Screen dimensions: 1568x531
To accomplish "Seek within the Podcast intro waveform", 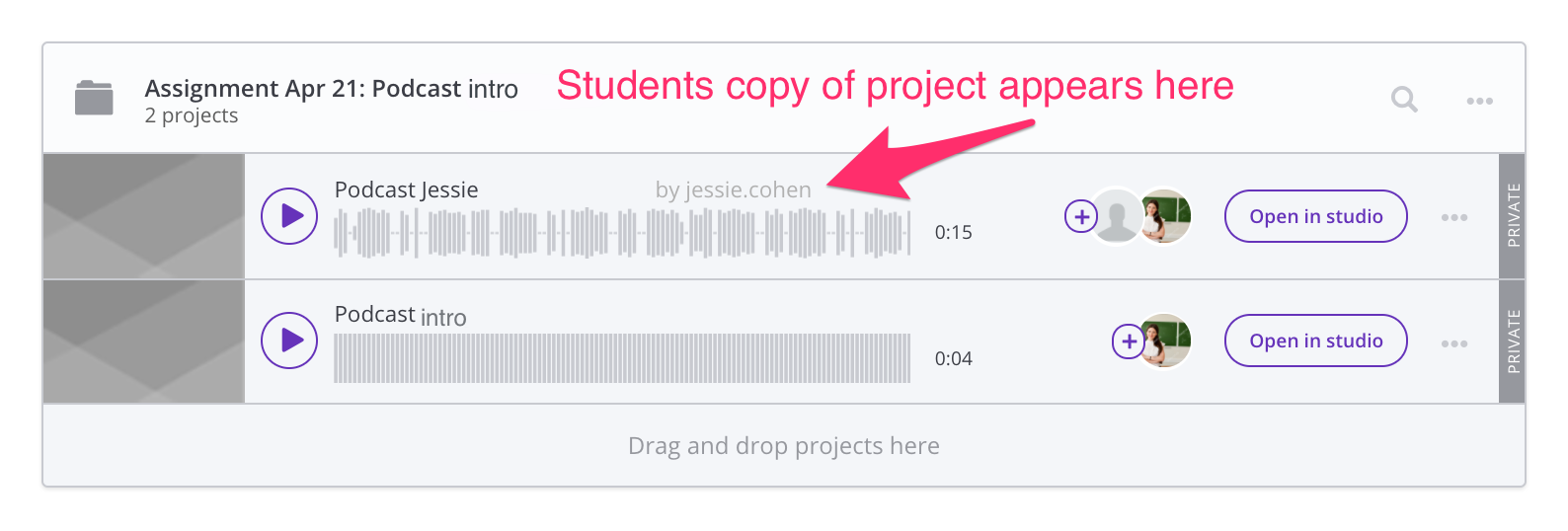I will pyautogui.click(x=622, y=358).
